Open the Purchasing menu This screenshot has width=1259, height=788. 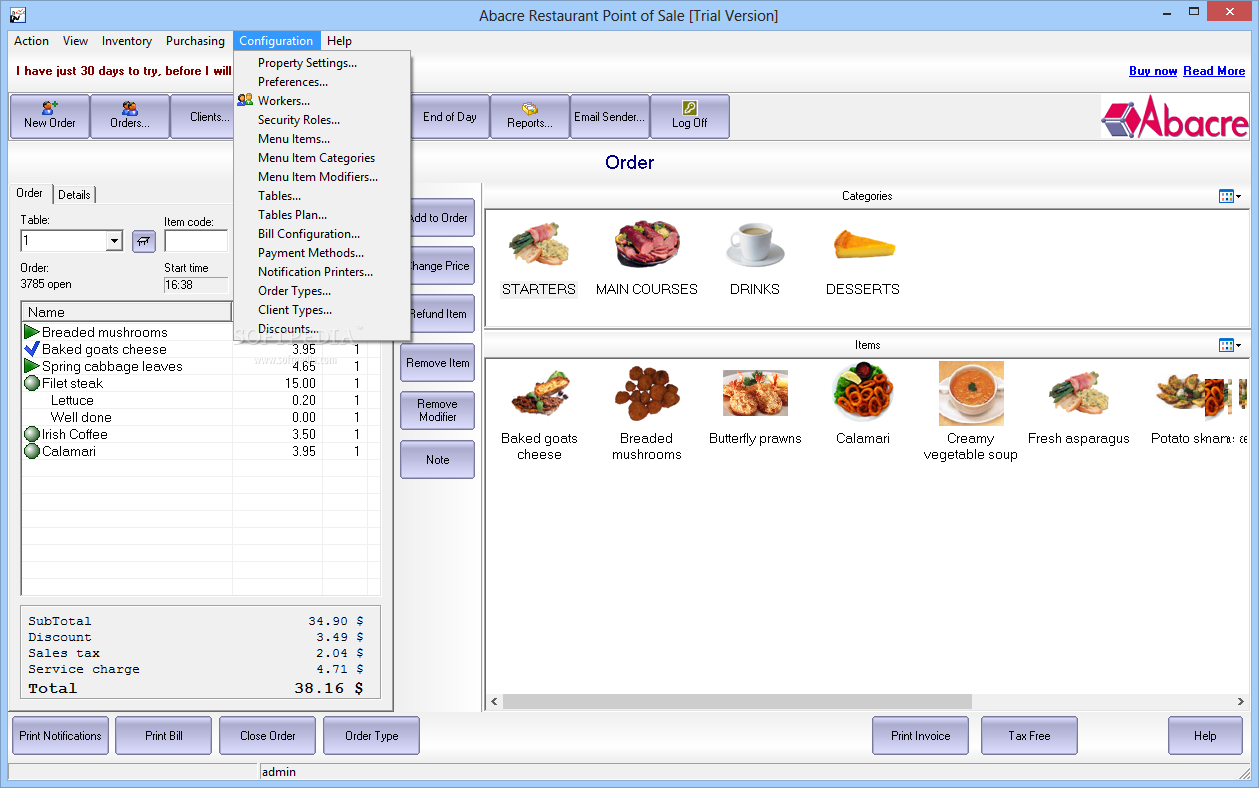pyautogui.click(x=195, y=41)
